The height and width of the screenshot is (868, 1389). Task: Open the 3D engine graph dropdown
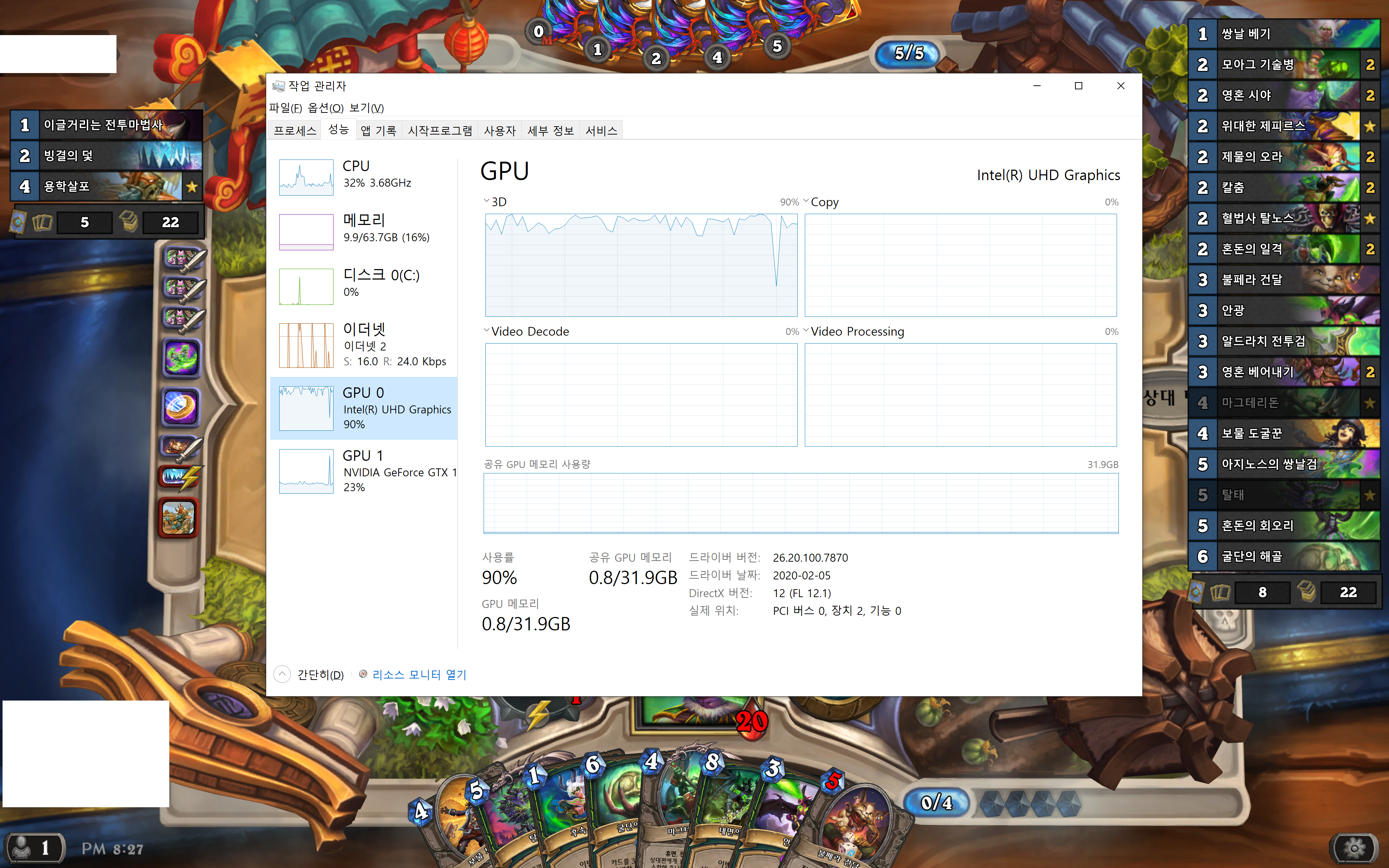487,201
